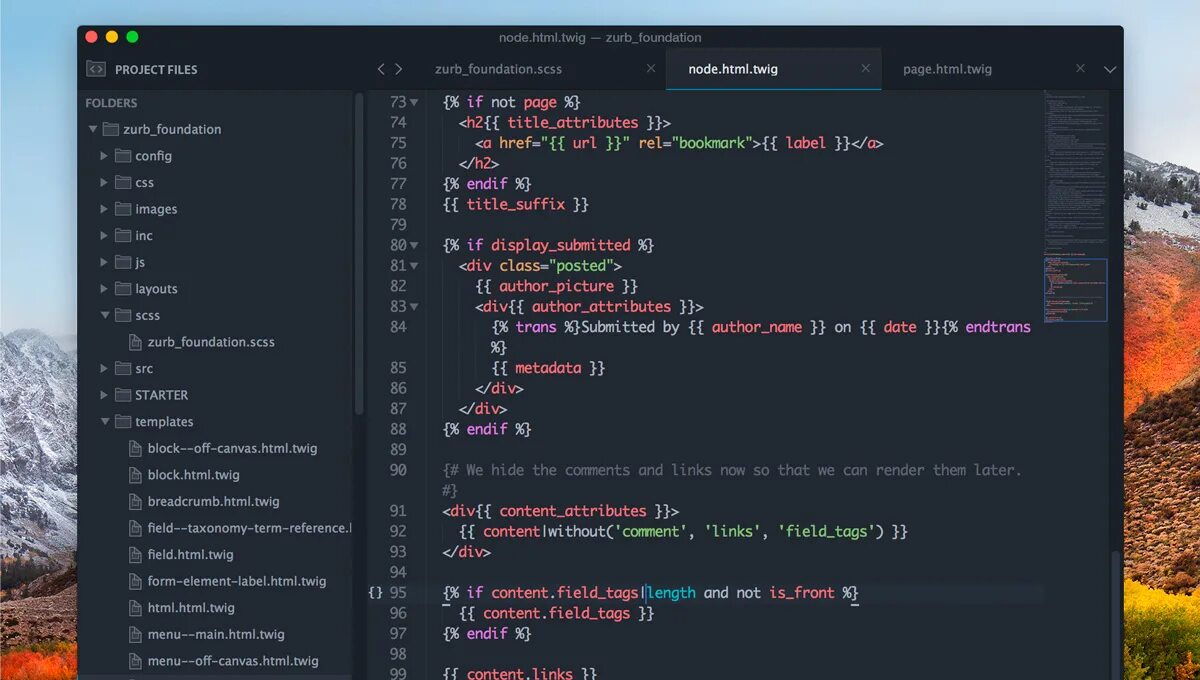1200x680 pixels.
Task: Fold the div block at line 81
Action: pyautogui.click(x=414, y=266)
